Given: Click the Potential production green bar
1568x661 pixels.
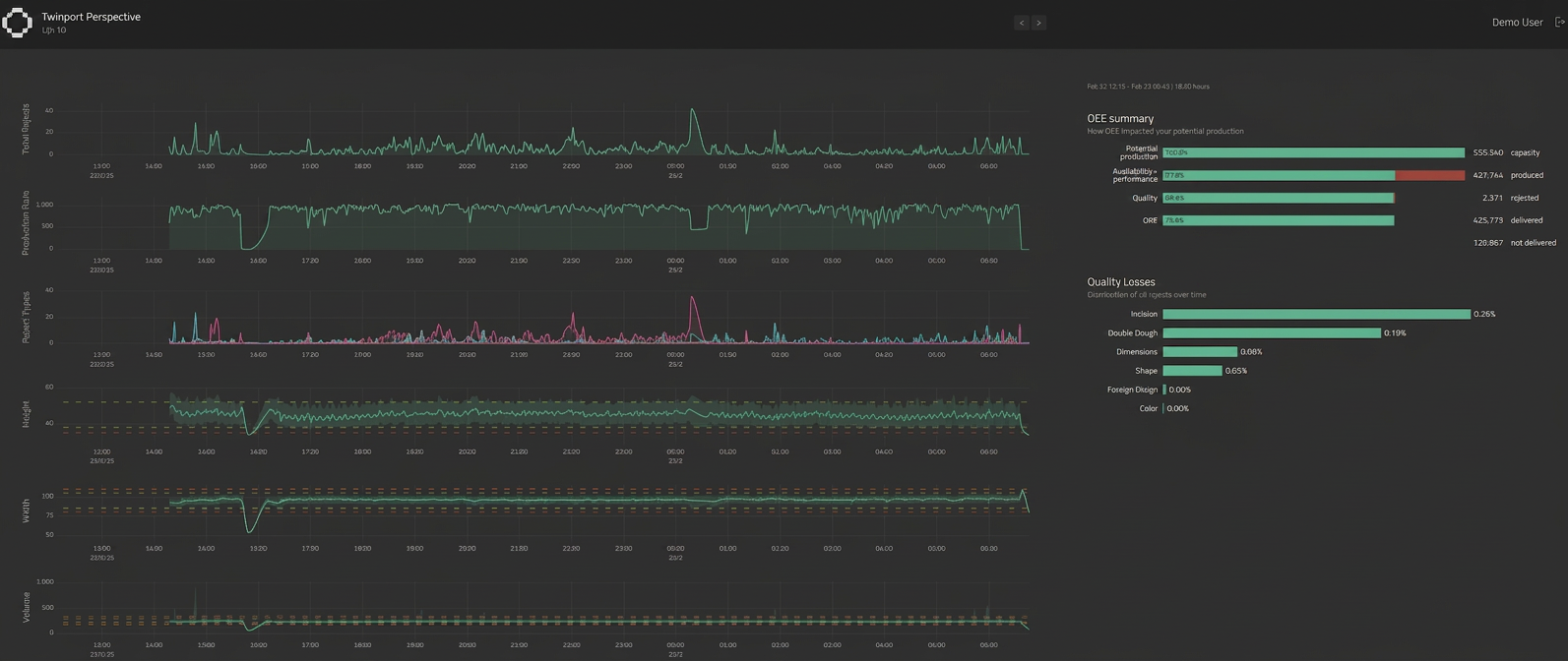Looking at the screenshot, I should 1313,152.
